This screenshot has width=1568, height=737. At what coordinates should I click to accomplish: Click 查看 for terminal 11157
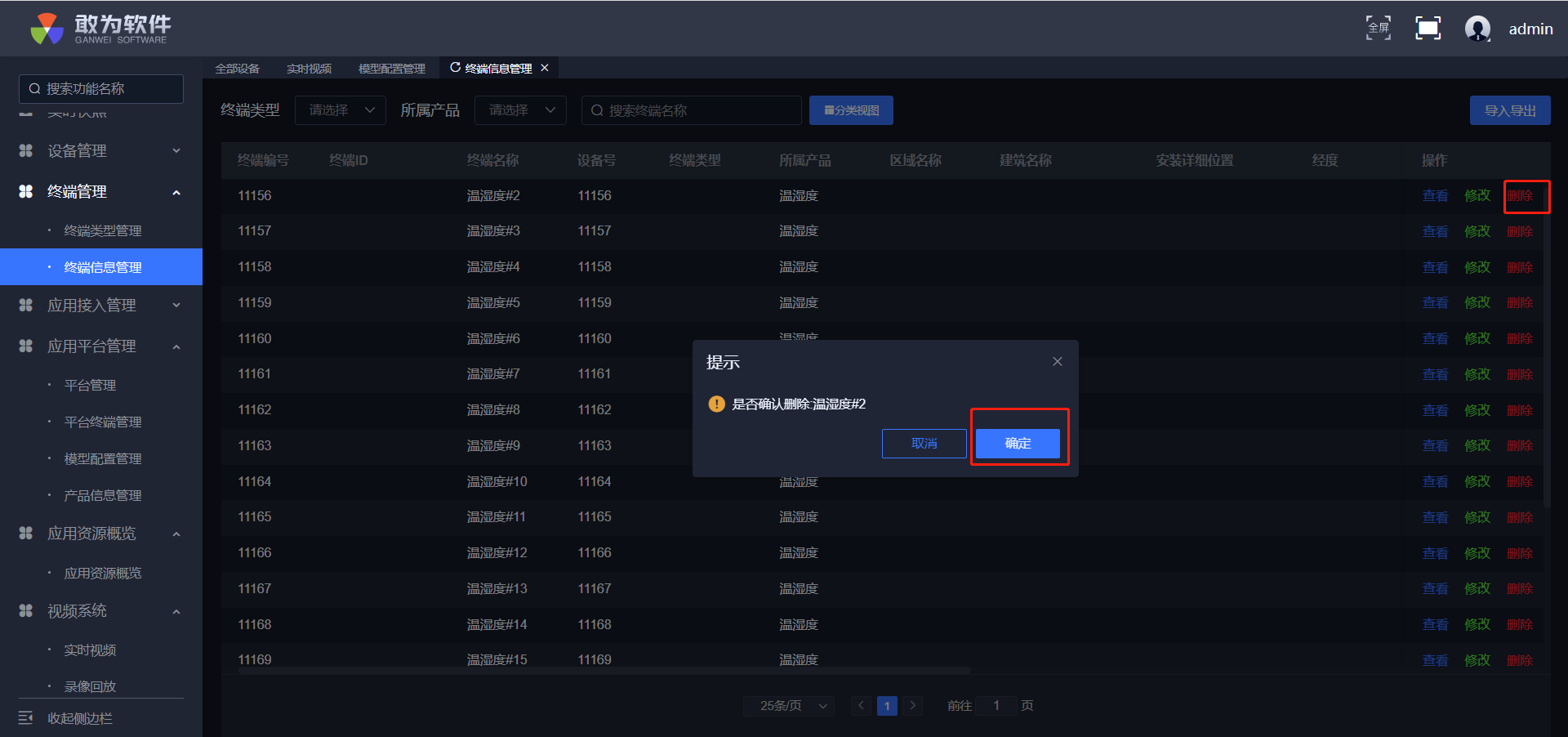(1435, 231)
